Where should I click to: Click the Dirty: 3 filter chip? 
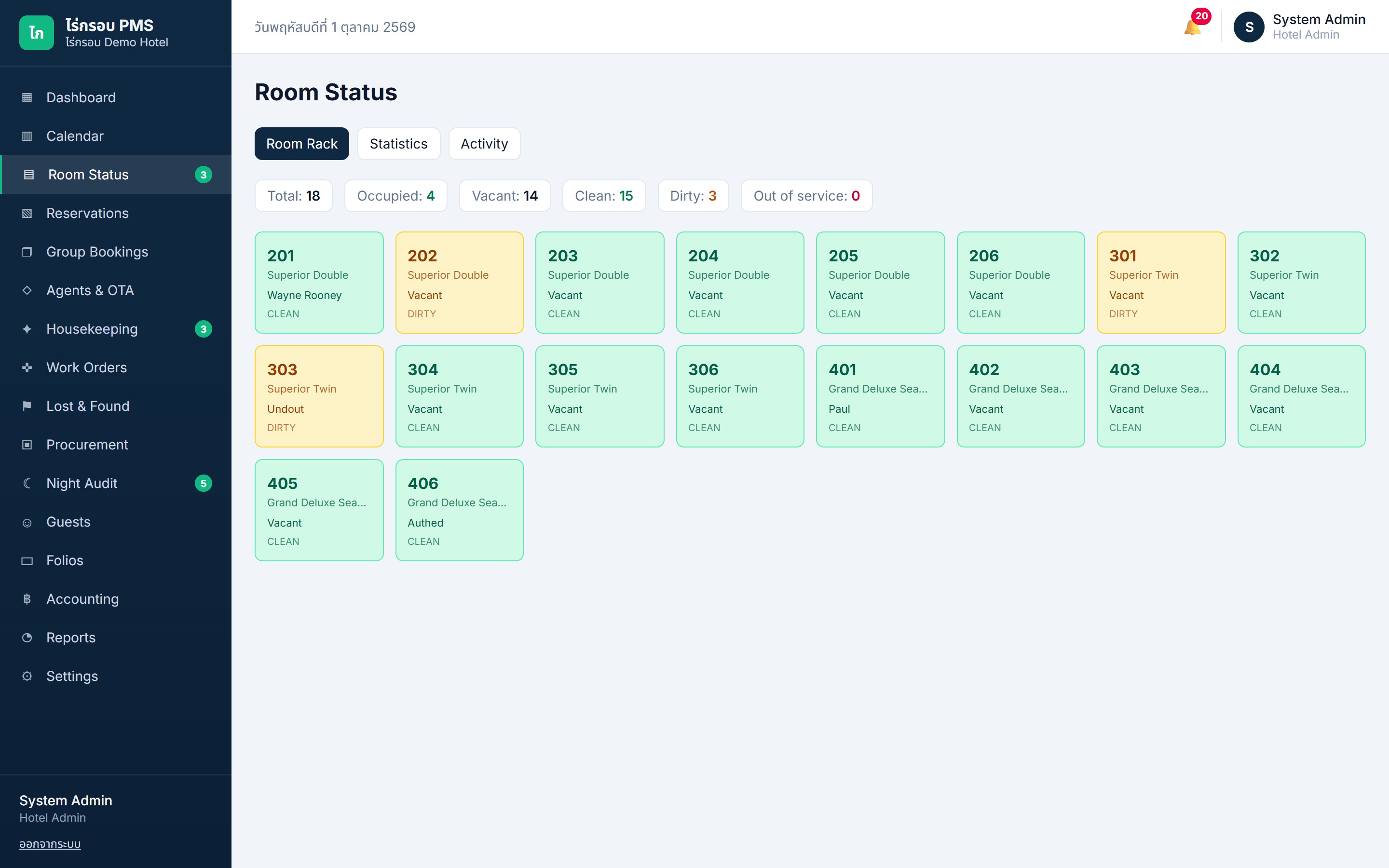pos(694,196)
